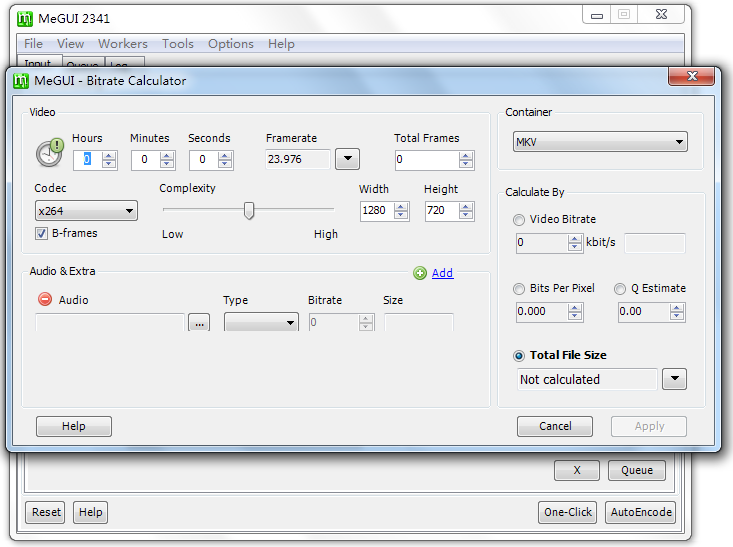Click the Queue button in main window
The image size is (733, 547).
(637, 470)
